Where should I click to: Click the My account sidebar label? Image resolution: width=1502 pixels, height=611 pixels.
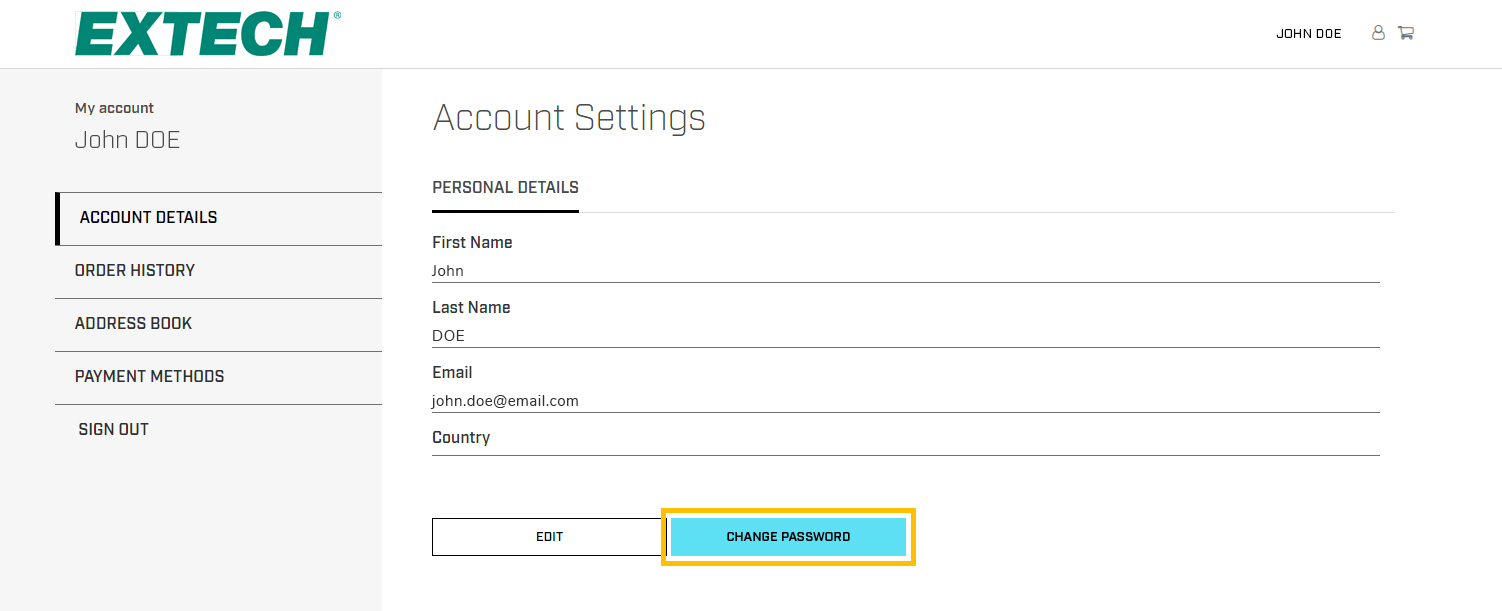click(114, 108)
